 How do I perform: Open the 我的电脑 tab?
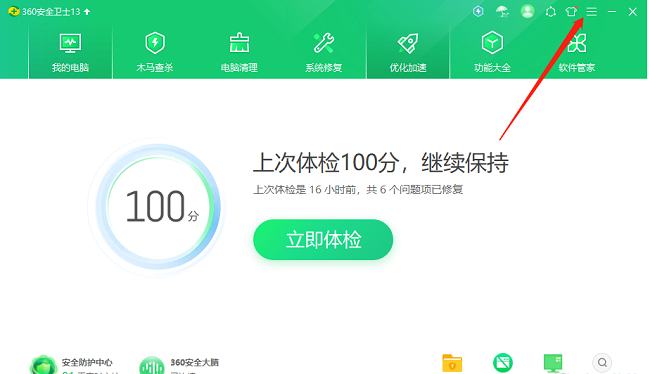[x=70, y=53]
